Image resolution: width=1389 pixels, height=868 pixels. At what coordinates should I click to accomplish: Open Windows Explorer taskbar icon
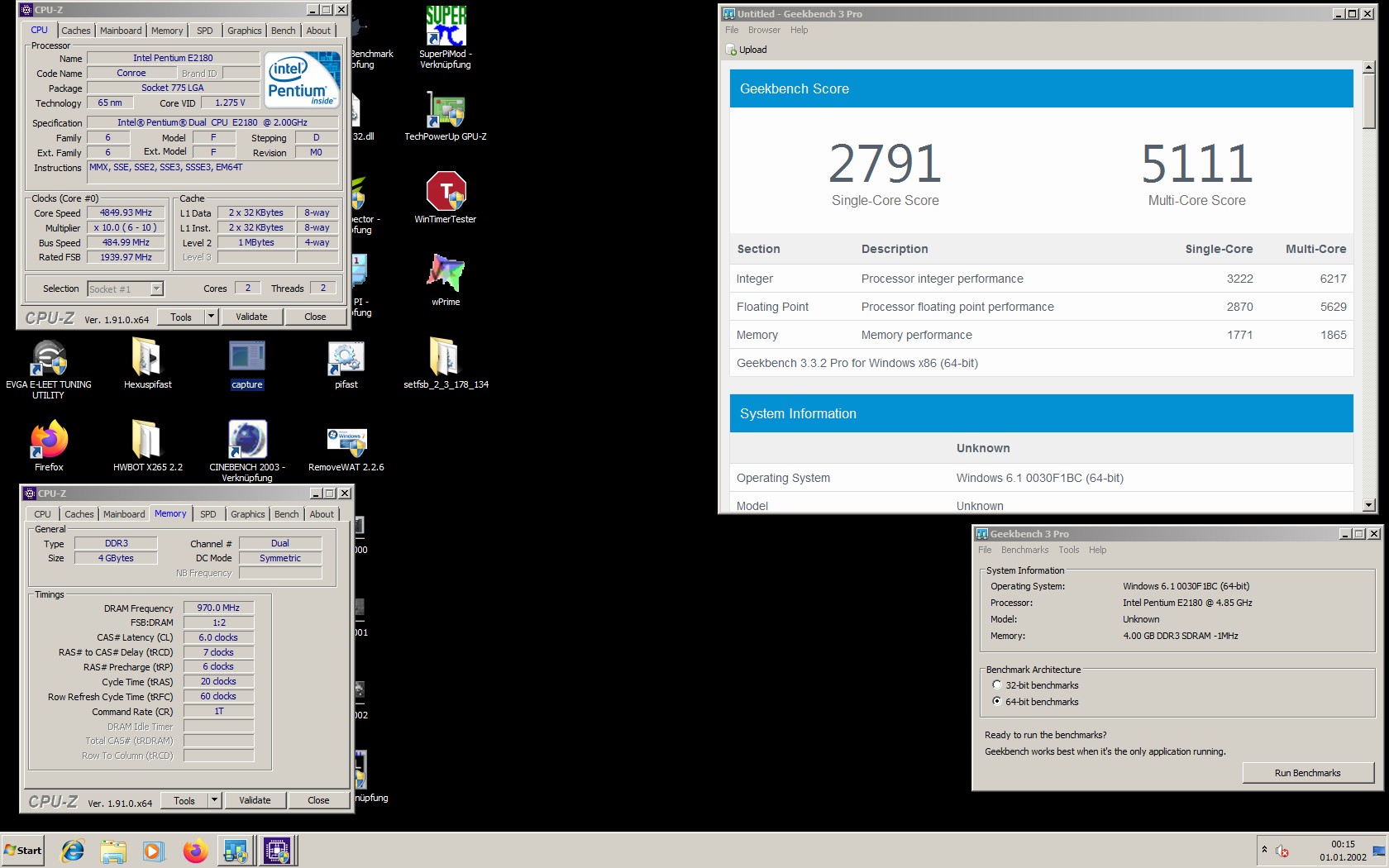click(113, 851)
